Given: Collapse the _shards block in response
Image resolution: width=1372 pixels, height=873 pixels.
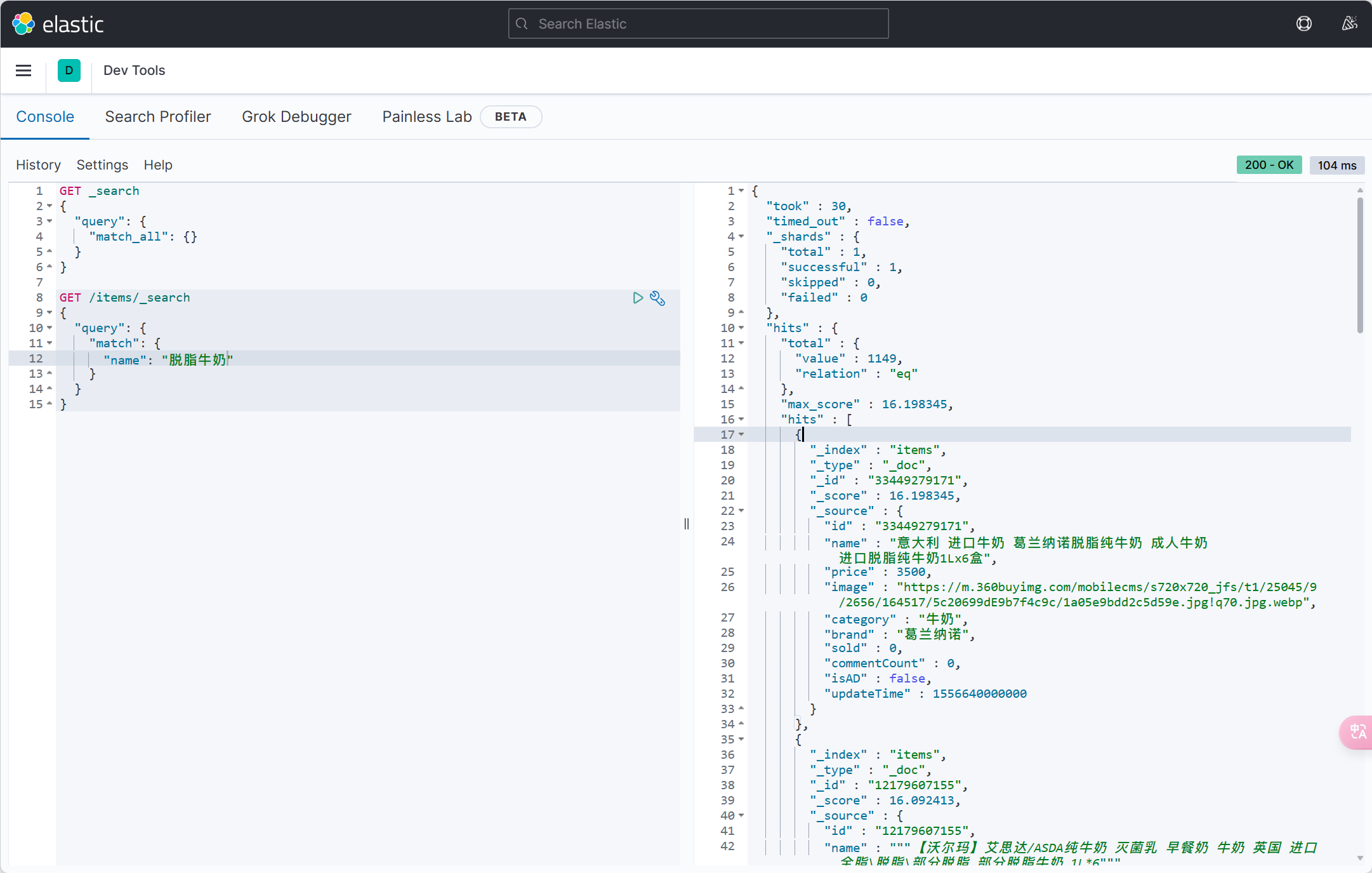Looking at the screenshot, I should [x=741, y=237].
